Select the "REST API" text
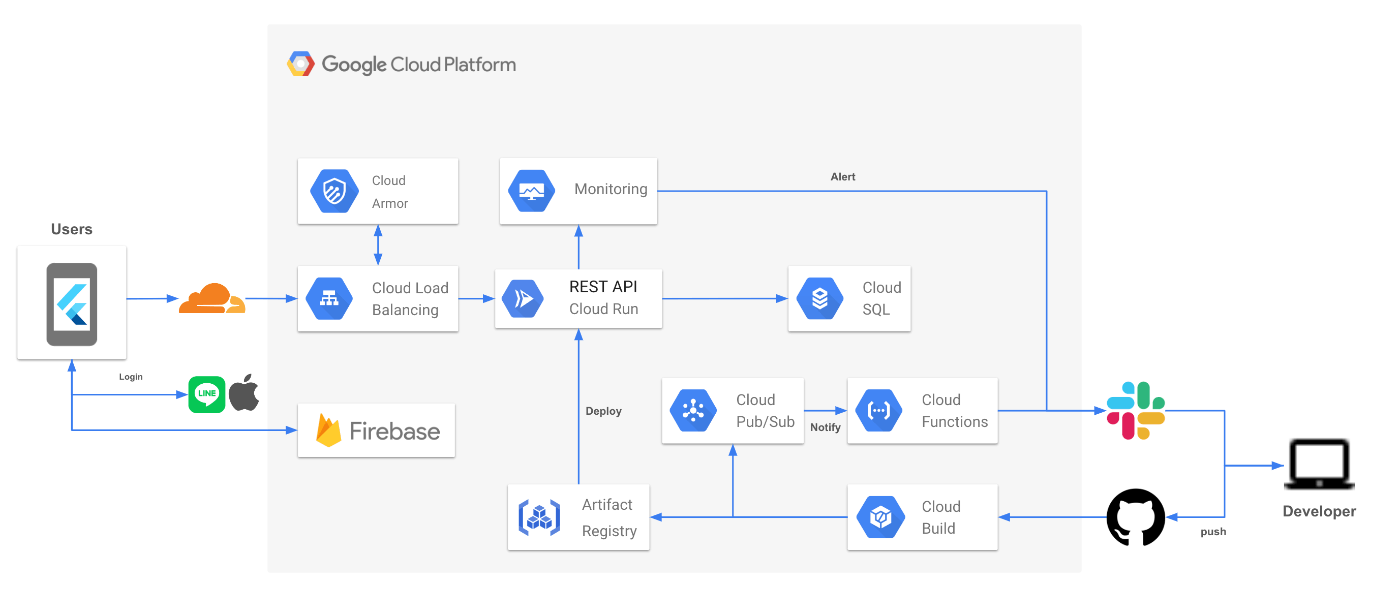The width and height of the screenshot is (1400, 614). click(x=603, y=286)
